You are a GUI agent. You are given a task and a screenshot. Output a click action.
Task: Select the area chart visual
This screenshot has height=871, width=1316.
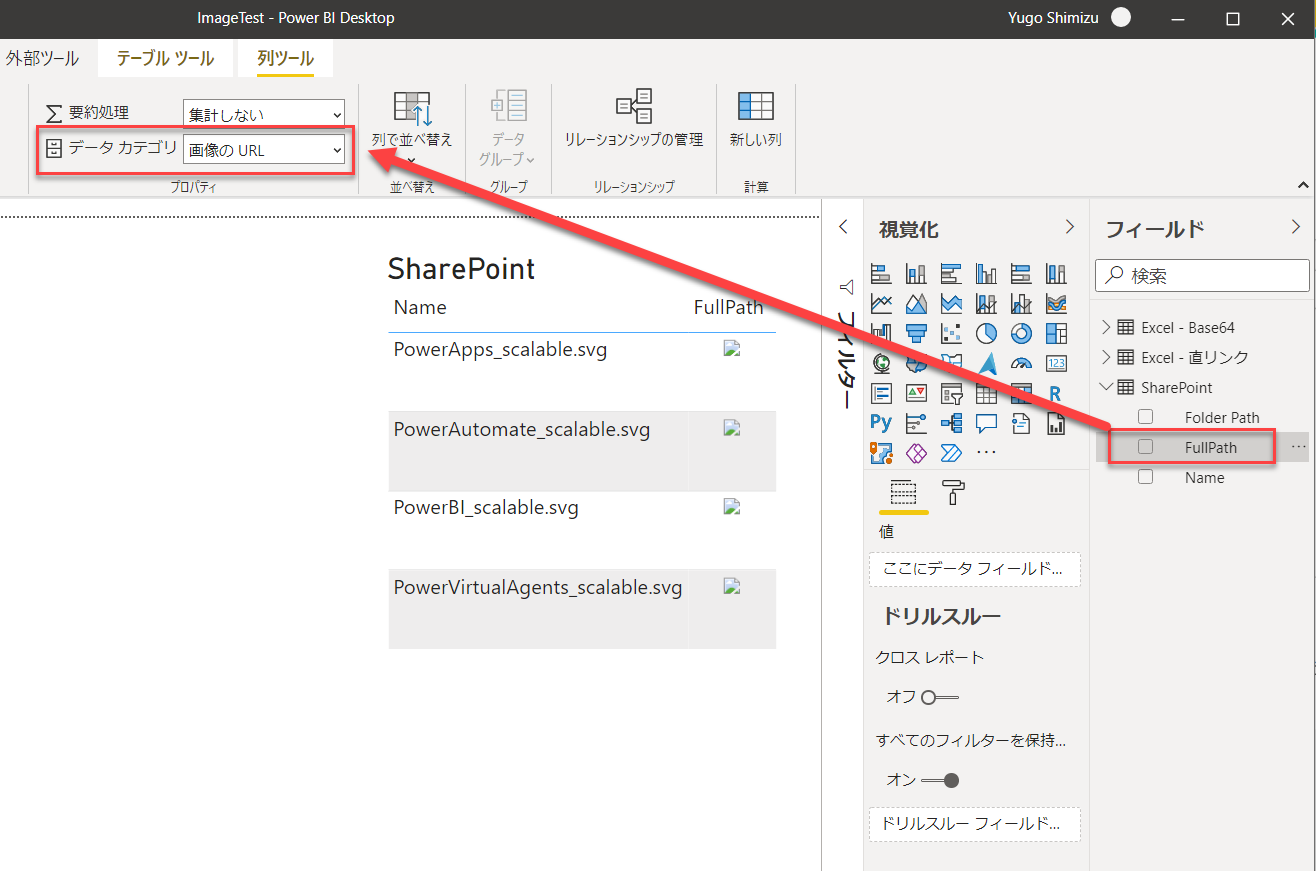[916, 303]
